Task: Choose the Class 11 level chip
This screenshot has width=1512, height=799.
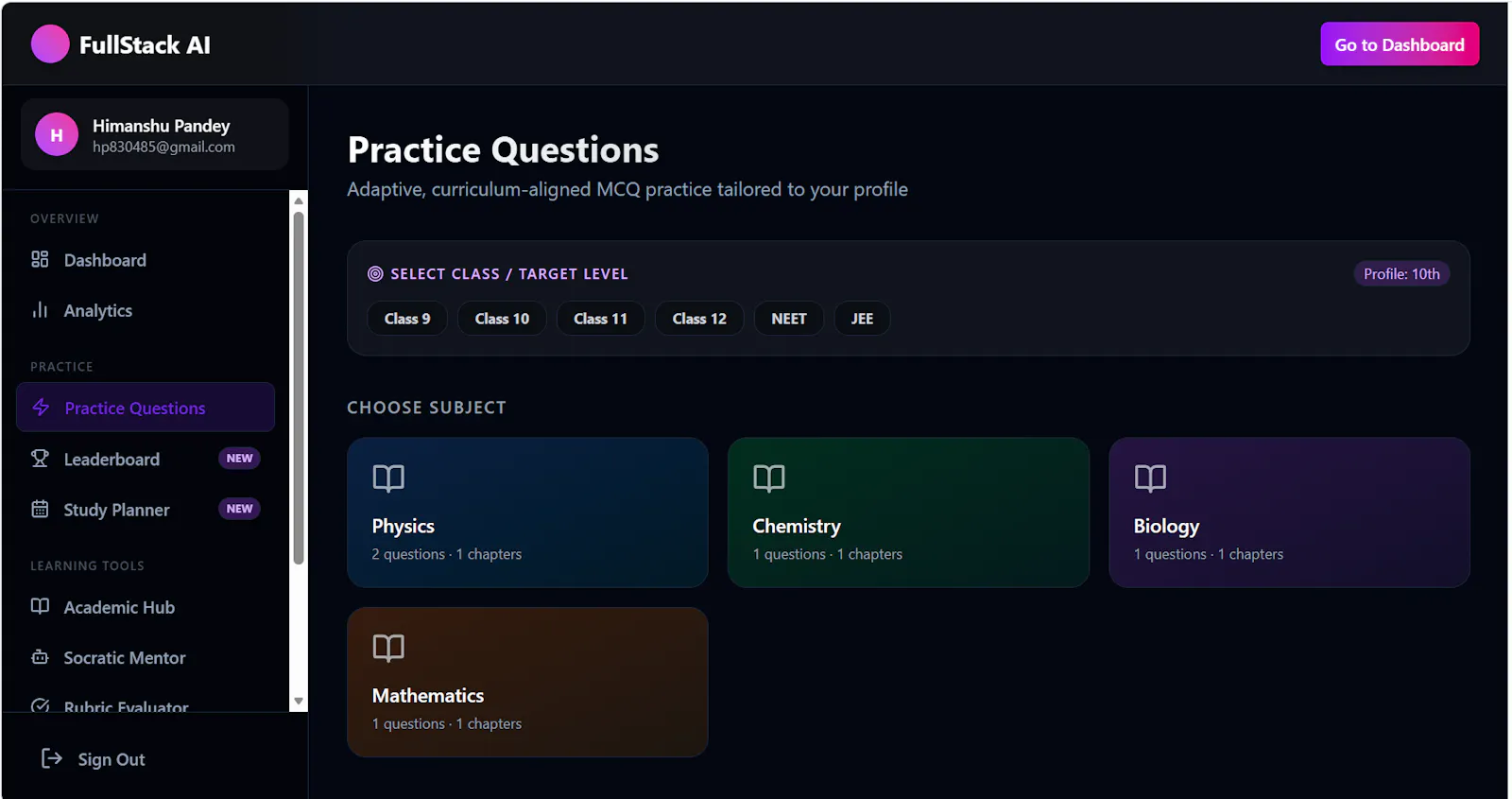Action: (x=600, y=319)
